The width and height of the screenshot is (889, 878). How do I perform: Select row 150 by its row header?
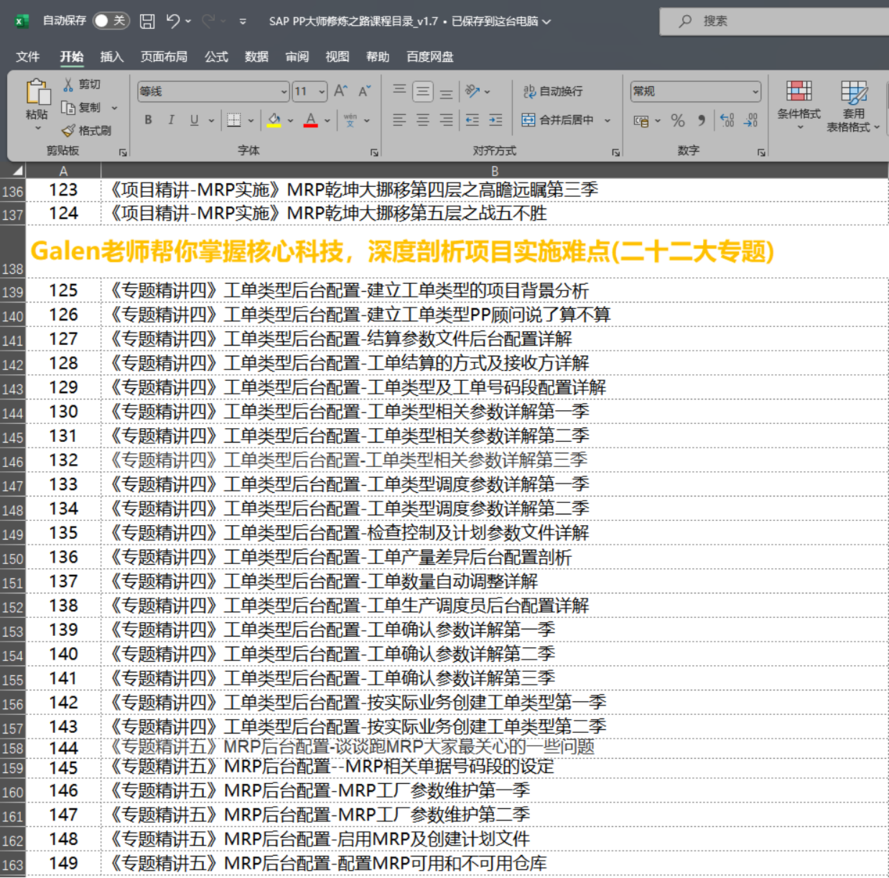tap(12, 558)
